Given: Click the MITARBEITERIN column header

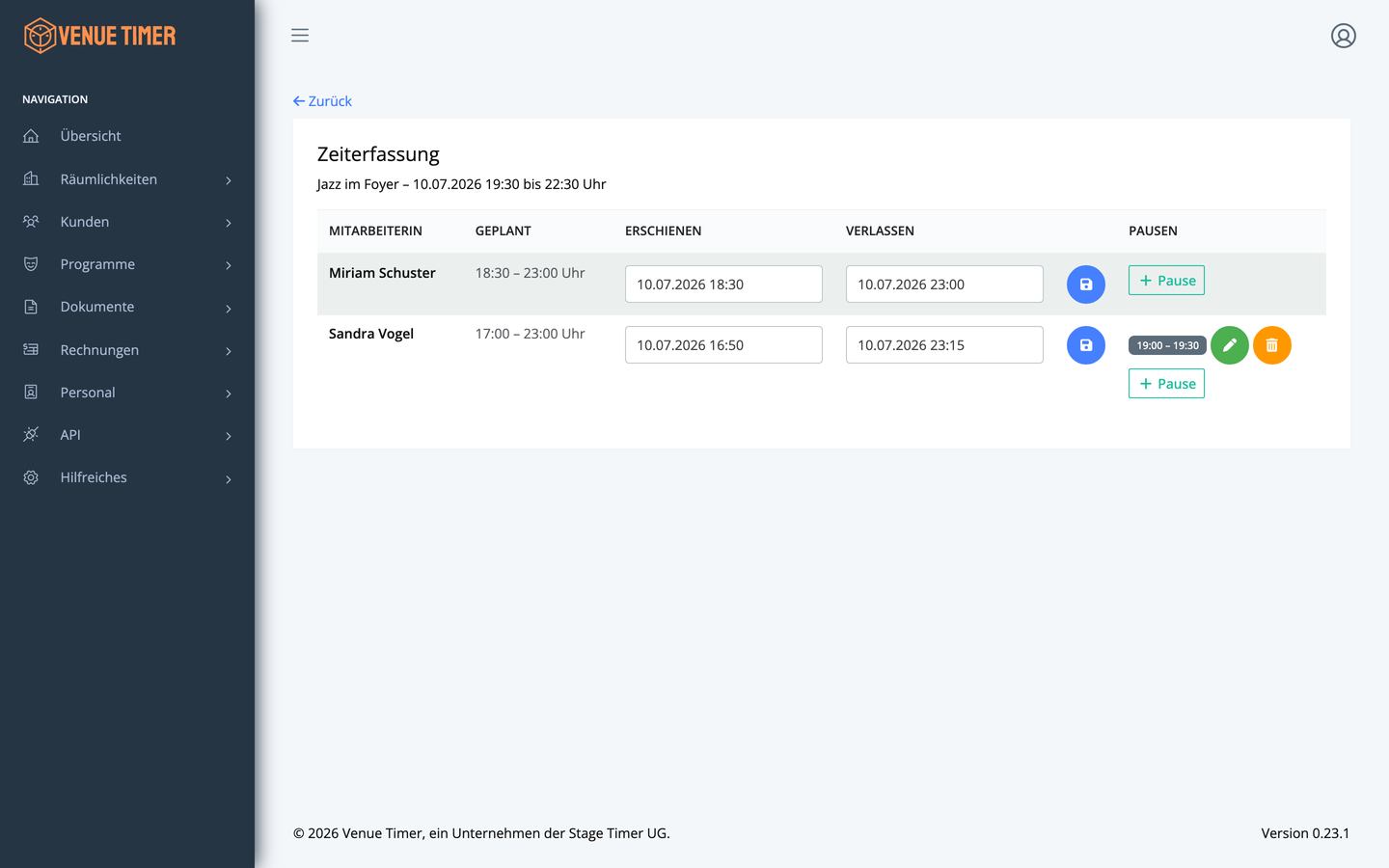Looking at the screenshot, I should click(x=375, y=231).
